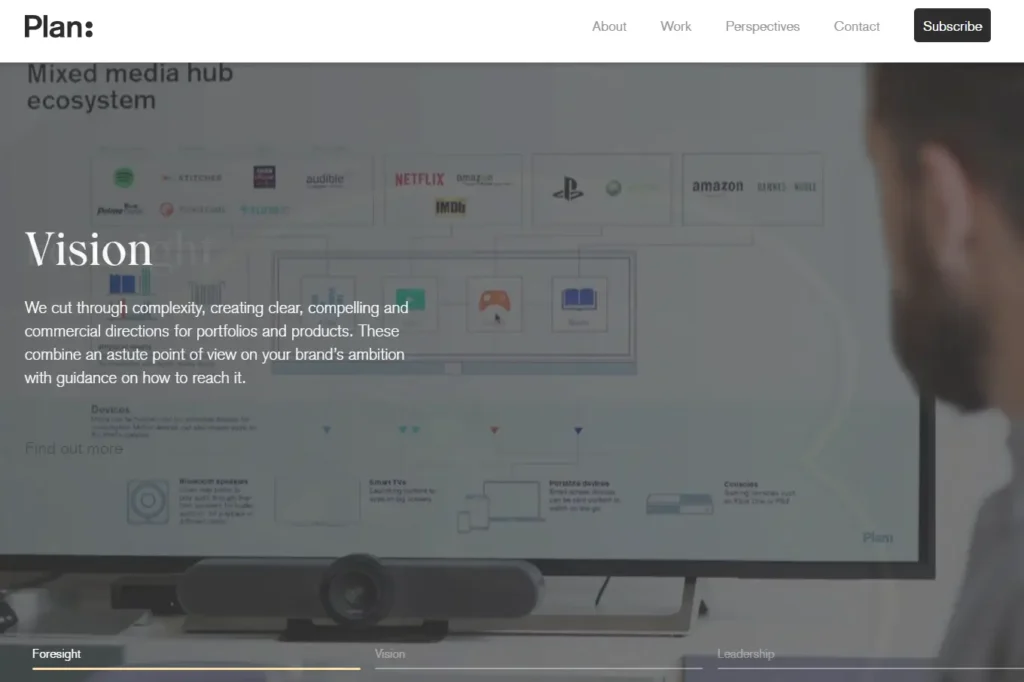This screenshot has height=682, width=1024.
Task: Go to the Work section
Action: pyautogui.click(x=675, y=27)
